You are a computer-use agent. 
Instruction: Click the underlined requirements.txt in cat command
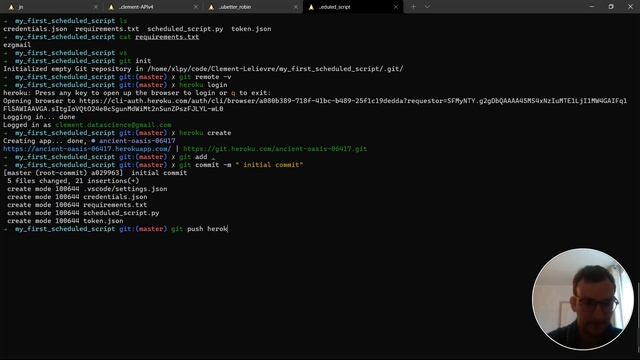(x=167, y=37)
